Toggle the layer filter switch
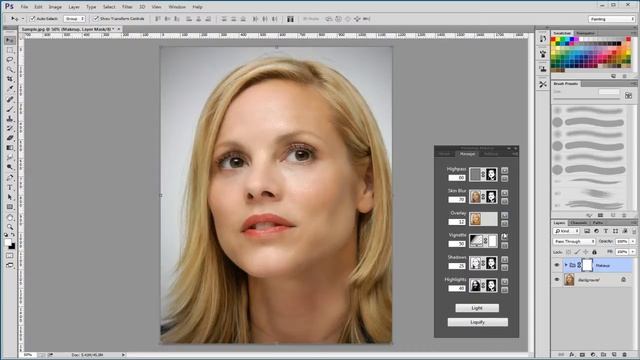The height and width of the screenshot is (360, 640). [x=634, y=231]
